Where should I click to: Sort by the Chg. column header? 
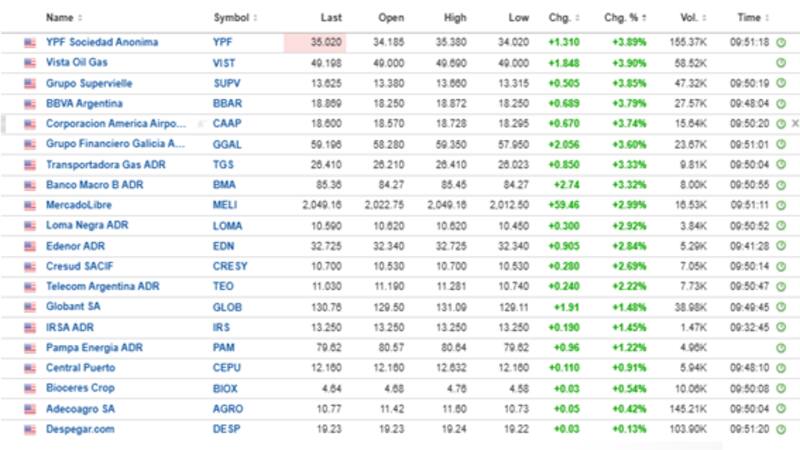561,17
